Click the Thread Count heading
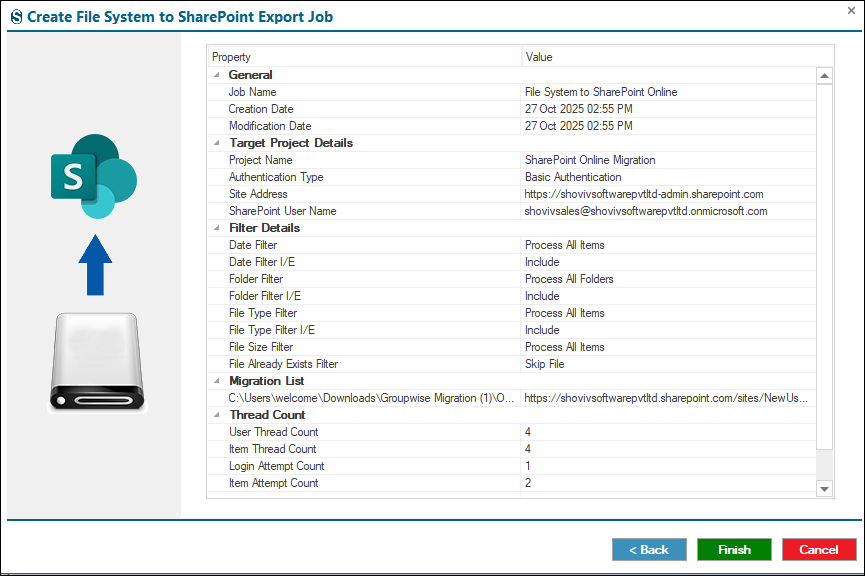This screenshot has width=865, height=576. coord(267,415)
